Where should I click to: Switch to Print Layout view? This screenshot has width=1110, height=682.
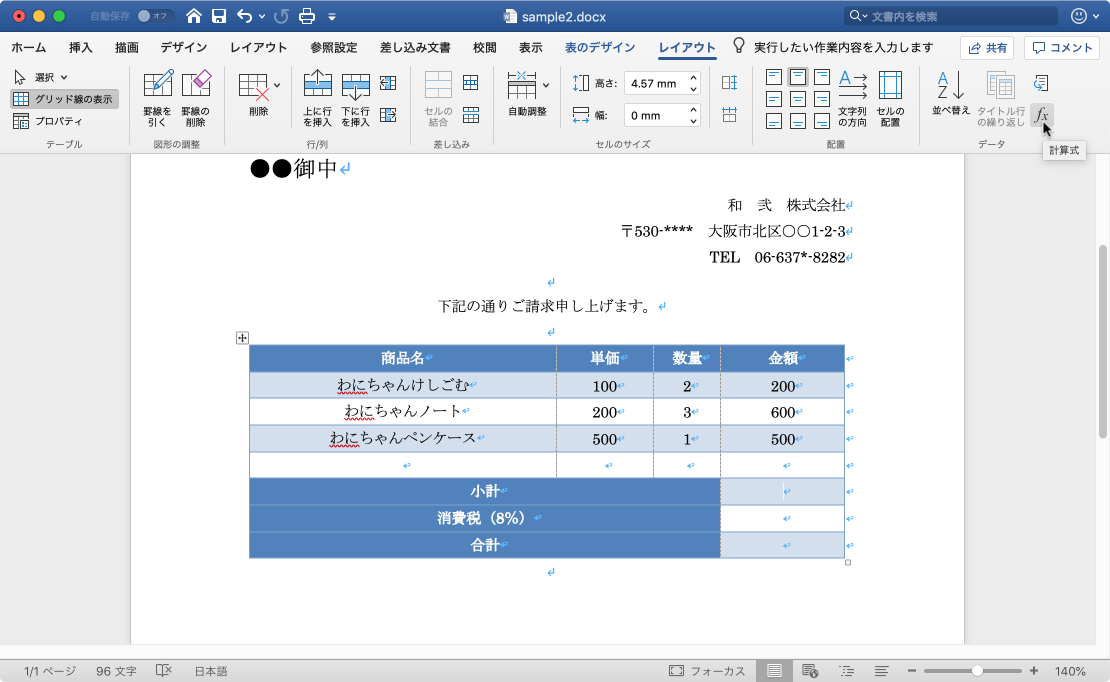774,671
